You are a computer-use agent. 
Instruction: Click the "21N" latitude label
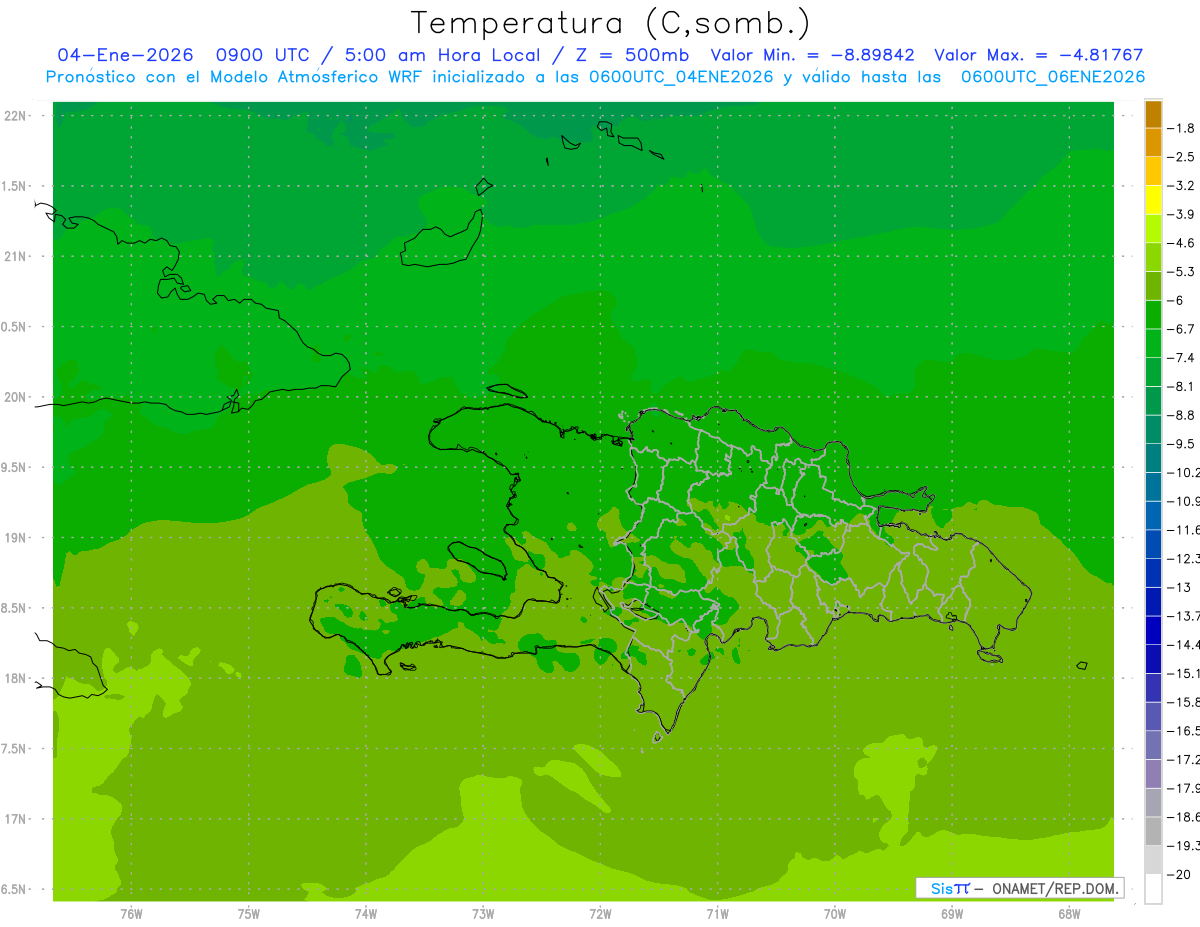click(x=15, y=256)
